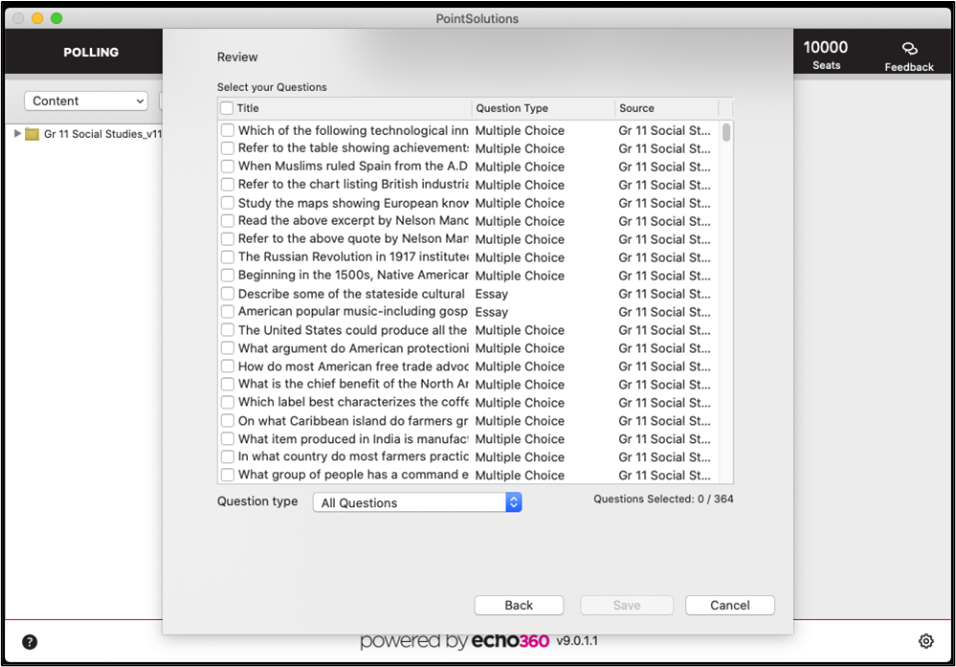The width and height of the screenshot is (956, 667).
Task: Click the Gr 11 Social Studies folder icon
Action: pos(32,134)
